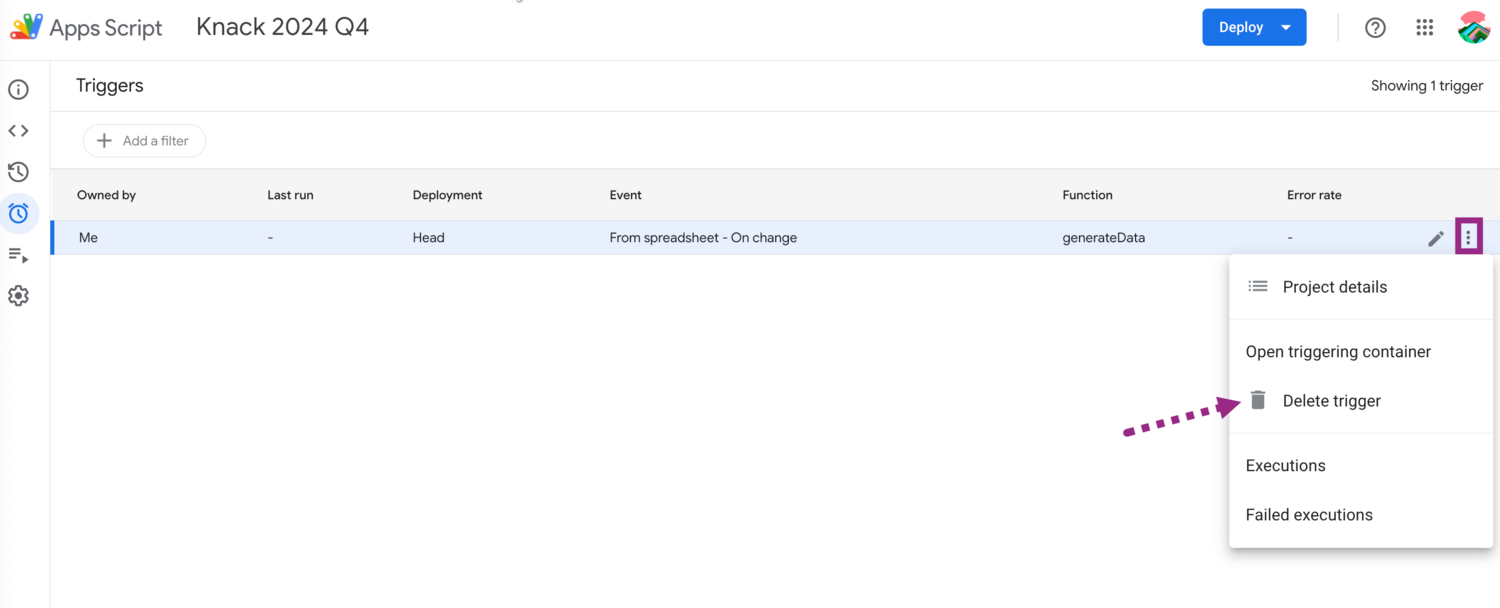
Task: Click the Apps Script logo
Action: coord(27,28)
